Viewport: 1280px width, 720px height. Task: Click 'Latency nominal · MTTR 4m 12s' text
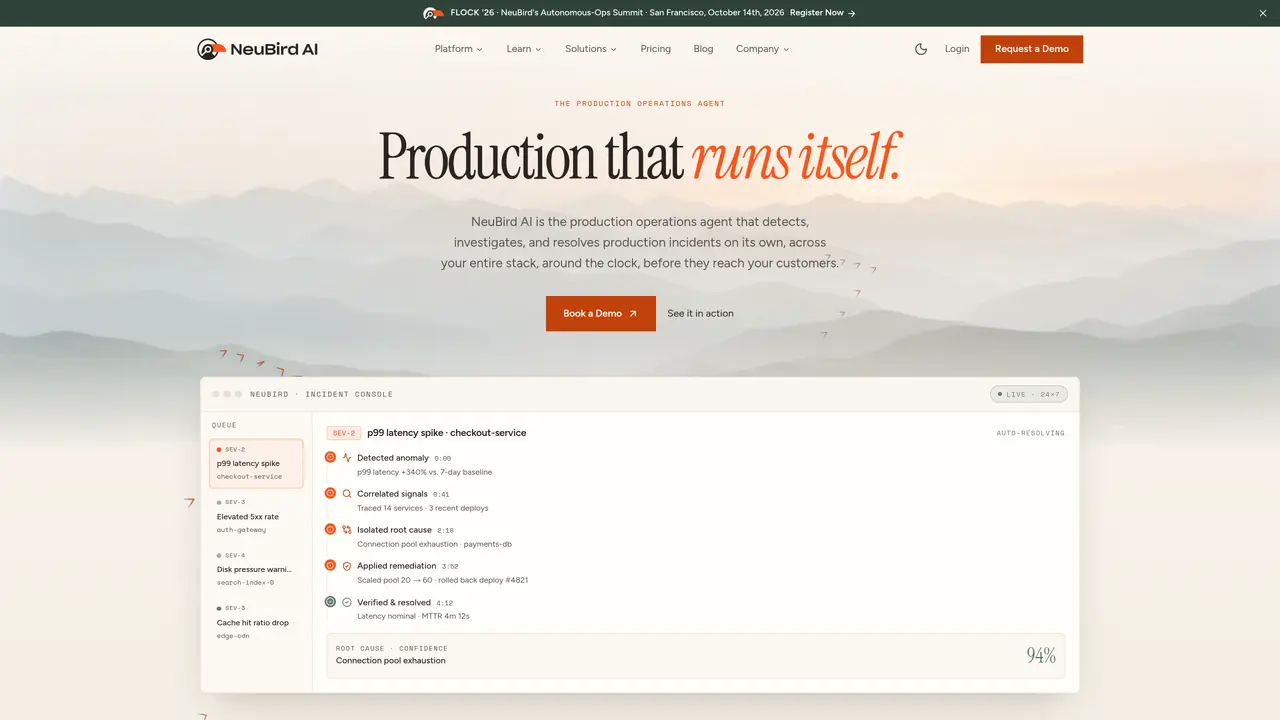[x=413, y=616]
